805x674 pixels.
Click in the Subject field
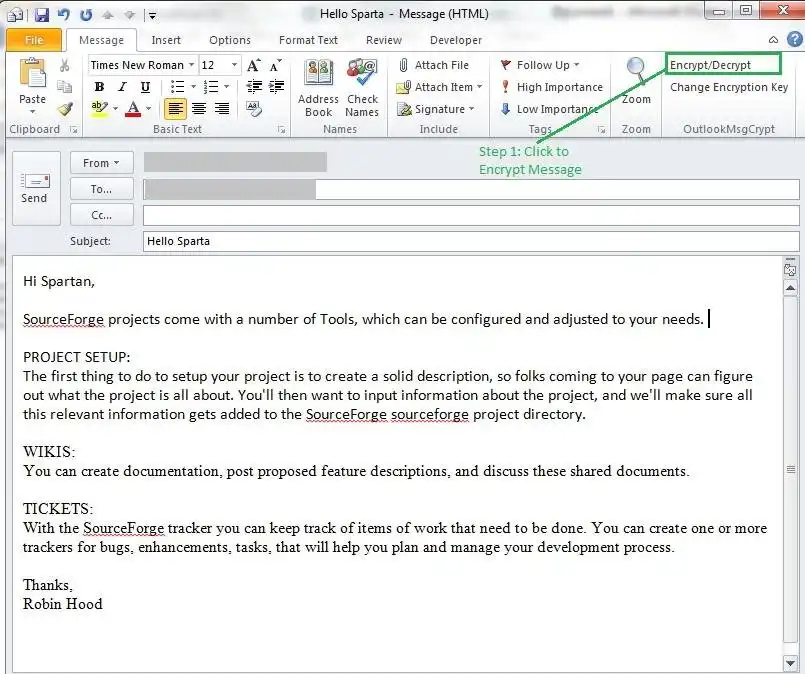471,241
